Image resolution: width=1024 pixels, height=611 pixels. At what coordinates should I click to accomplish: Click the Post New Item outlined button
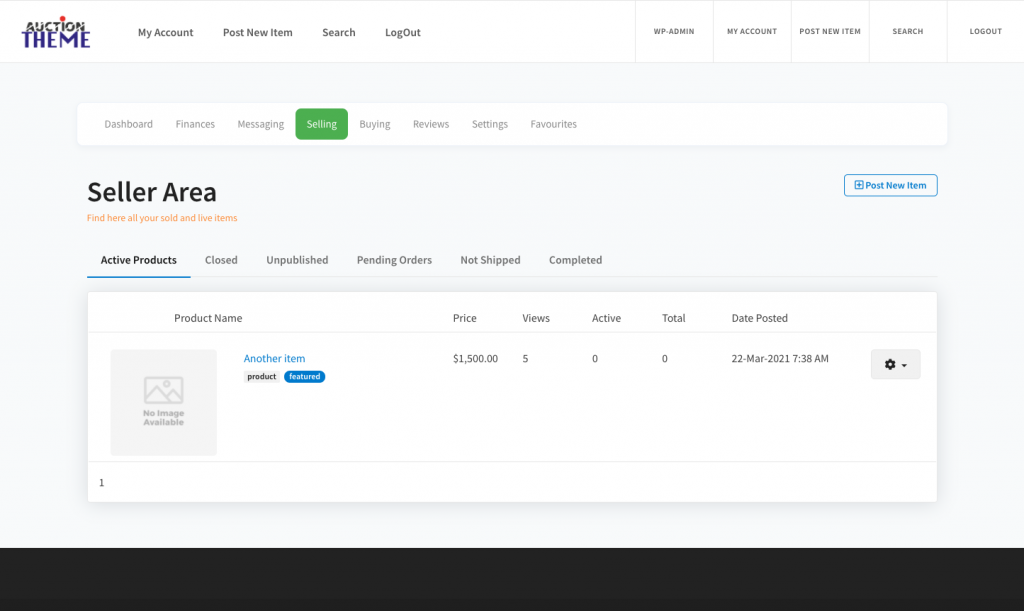pos(890,185)
